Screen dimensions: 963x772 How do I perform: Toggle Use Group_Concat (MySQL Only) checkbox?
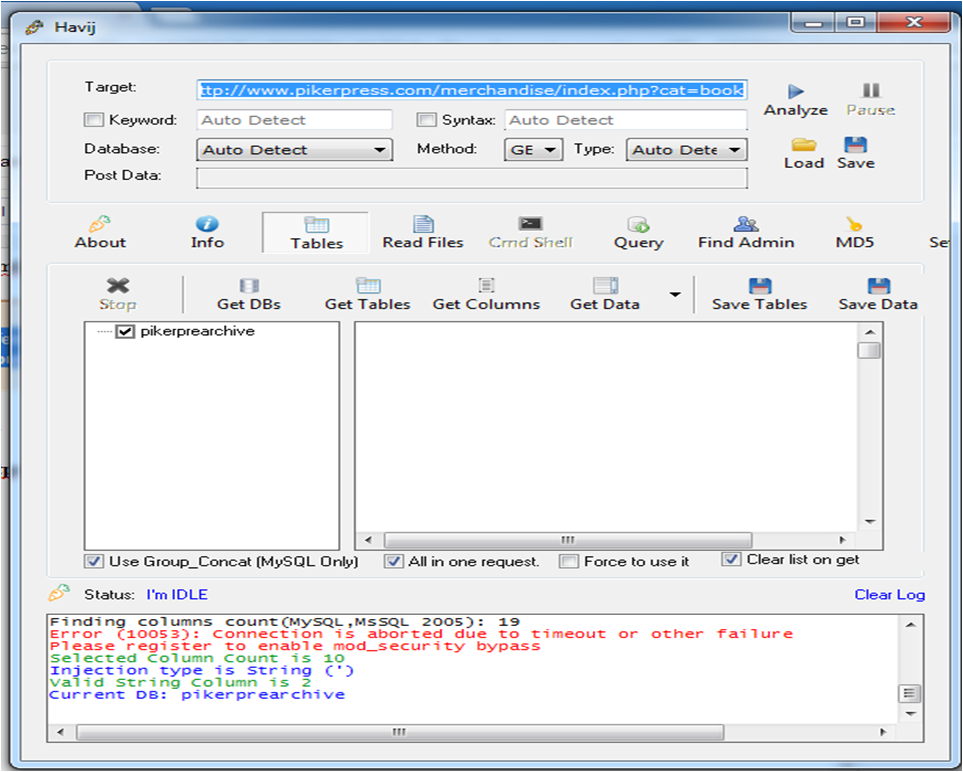click(94, 561)
